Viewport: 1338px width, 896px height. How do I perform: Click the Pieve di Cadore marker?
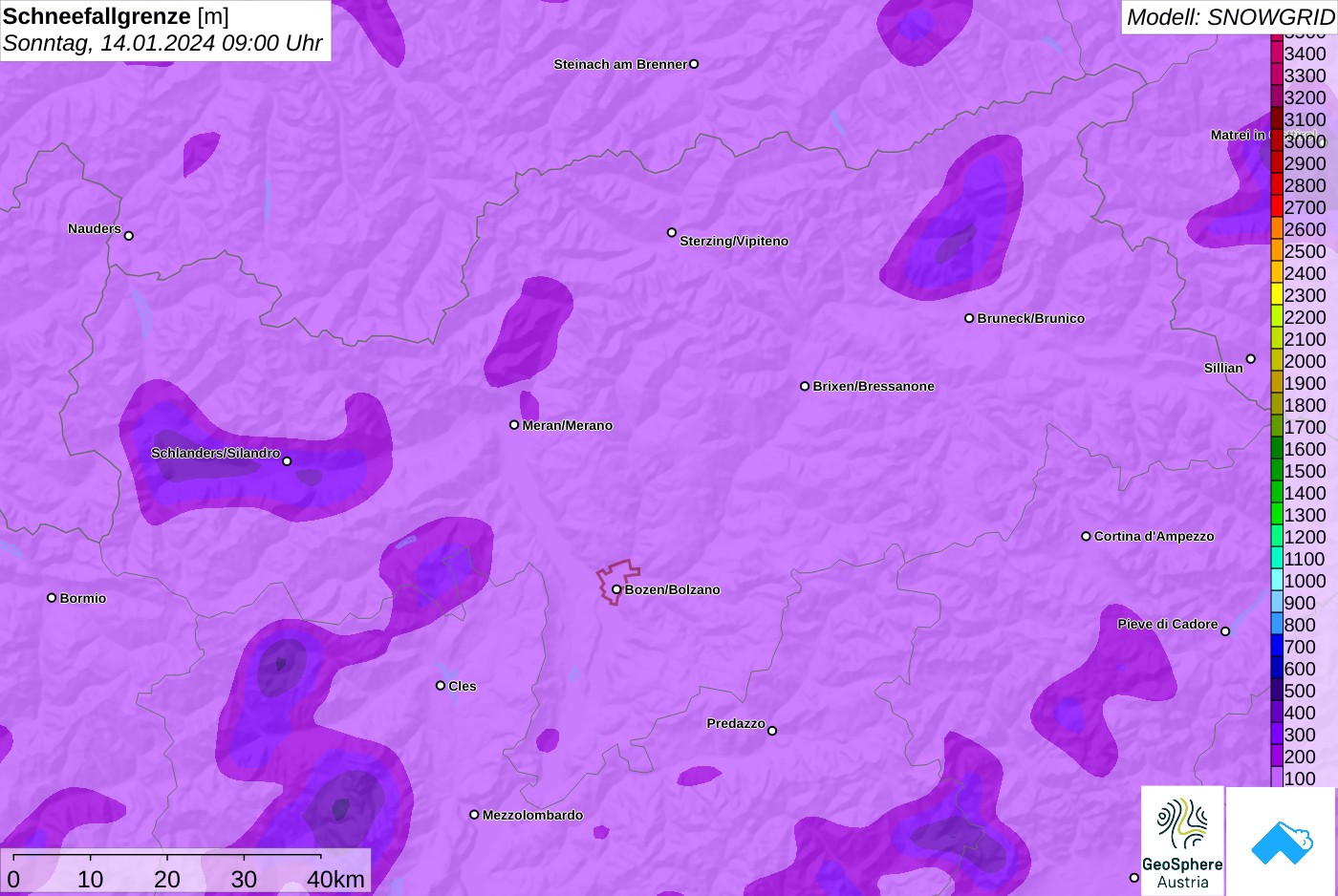(1225, 630)
